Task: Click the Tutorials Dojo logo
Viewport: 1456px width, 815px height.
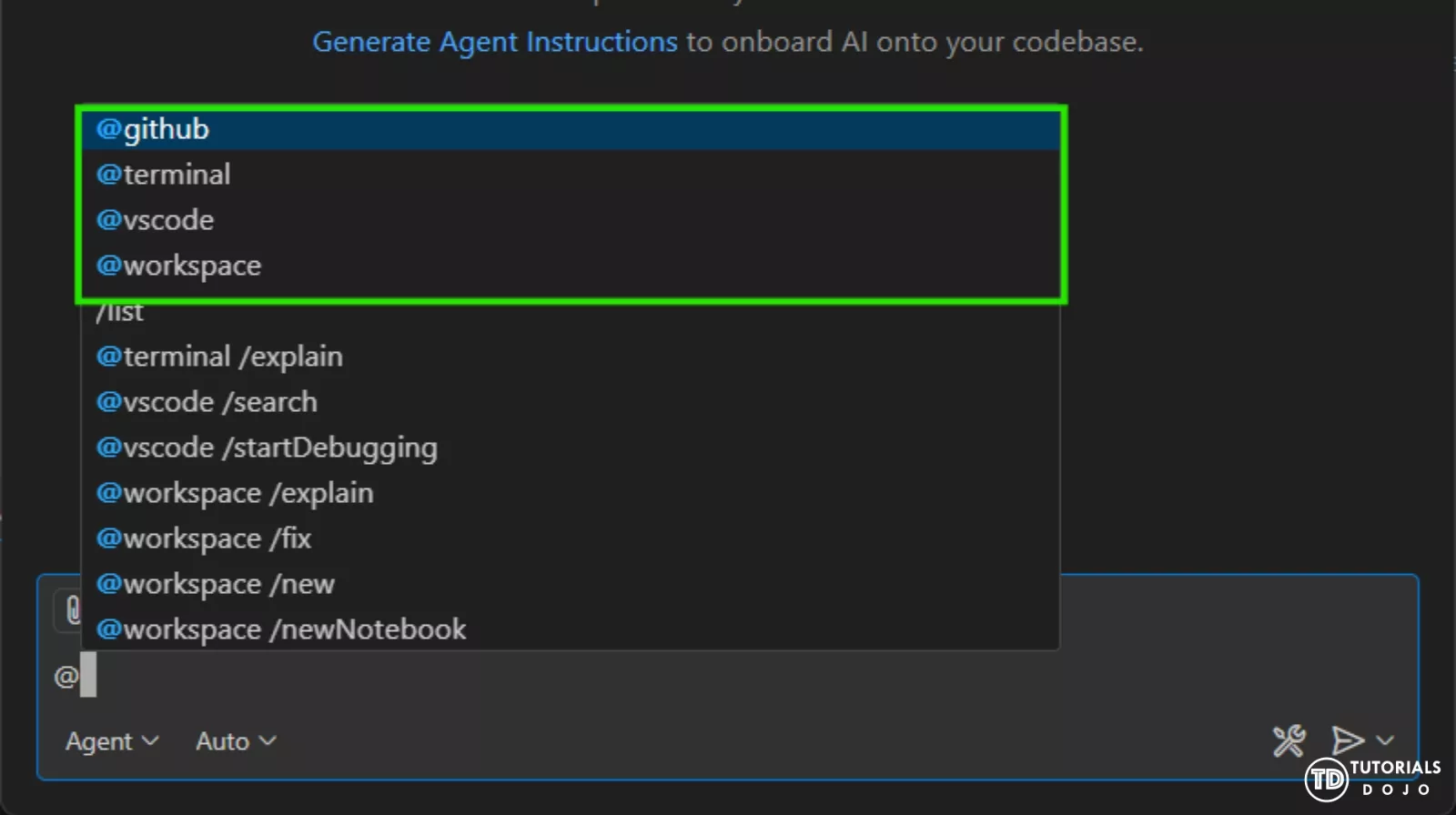Action: coord(1372,779)
